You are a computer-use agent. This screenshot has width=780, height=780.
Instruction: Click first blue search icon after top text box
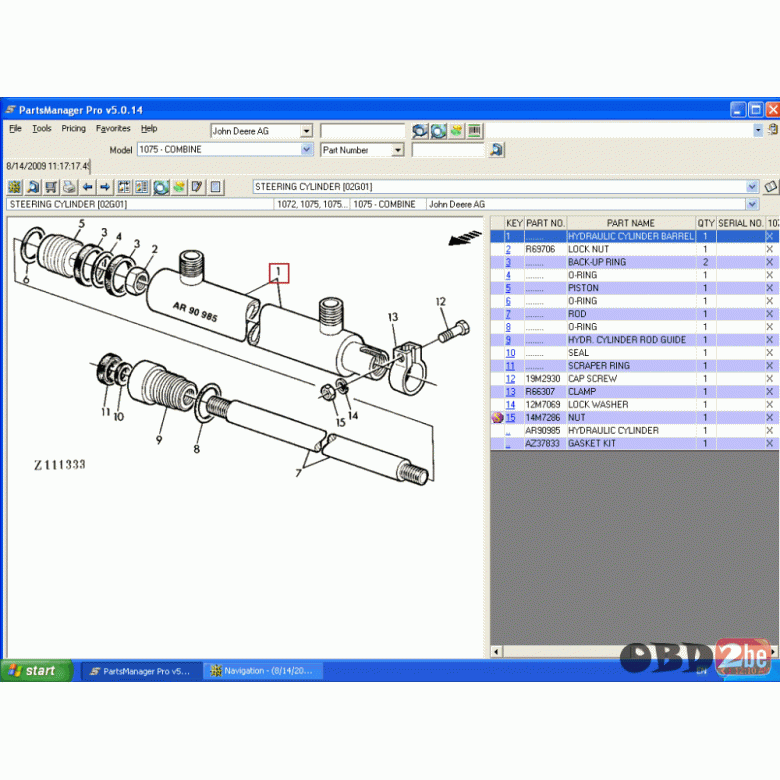(x=420, y=131)
